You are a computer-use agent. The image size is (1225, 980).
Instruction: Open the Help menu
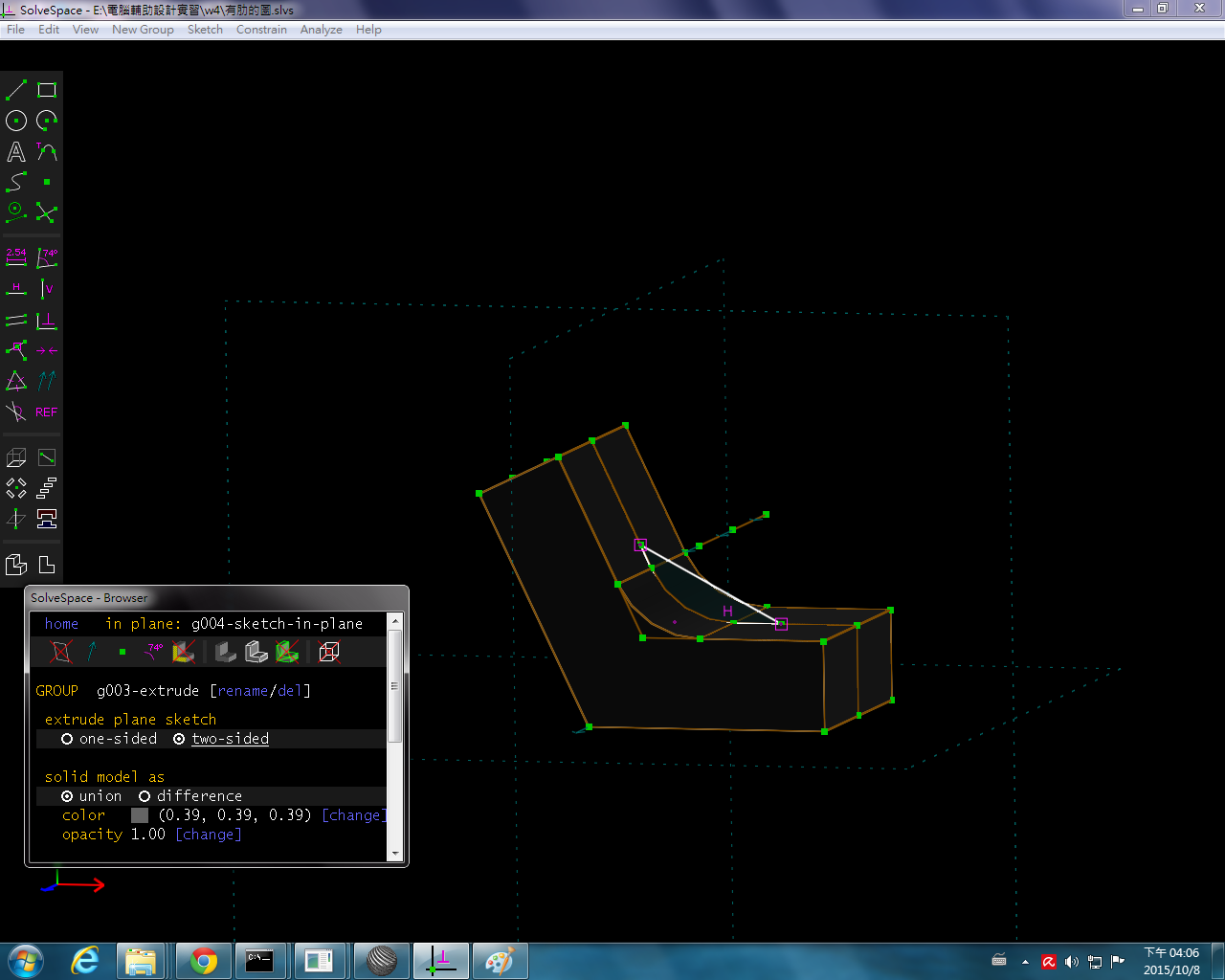pyautogui.click(x=368, y=30)
